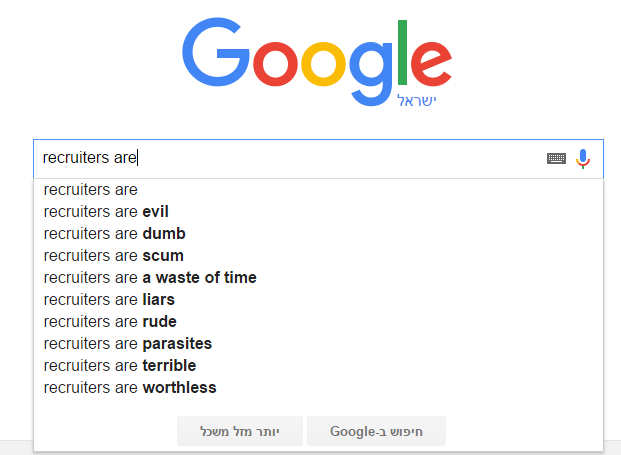Click the bold word 'worthless' in suggestions
Viewport: 621px width, 455px height.
coord(179,387)
